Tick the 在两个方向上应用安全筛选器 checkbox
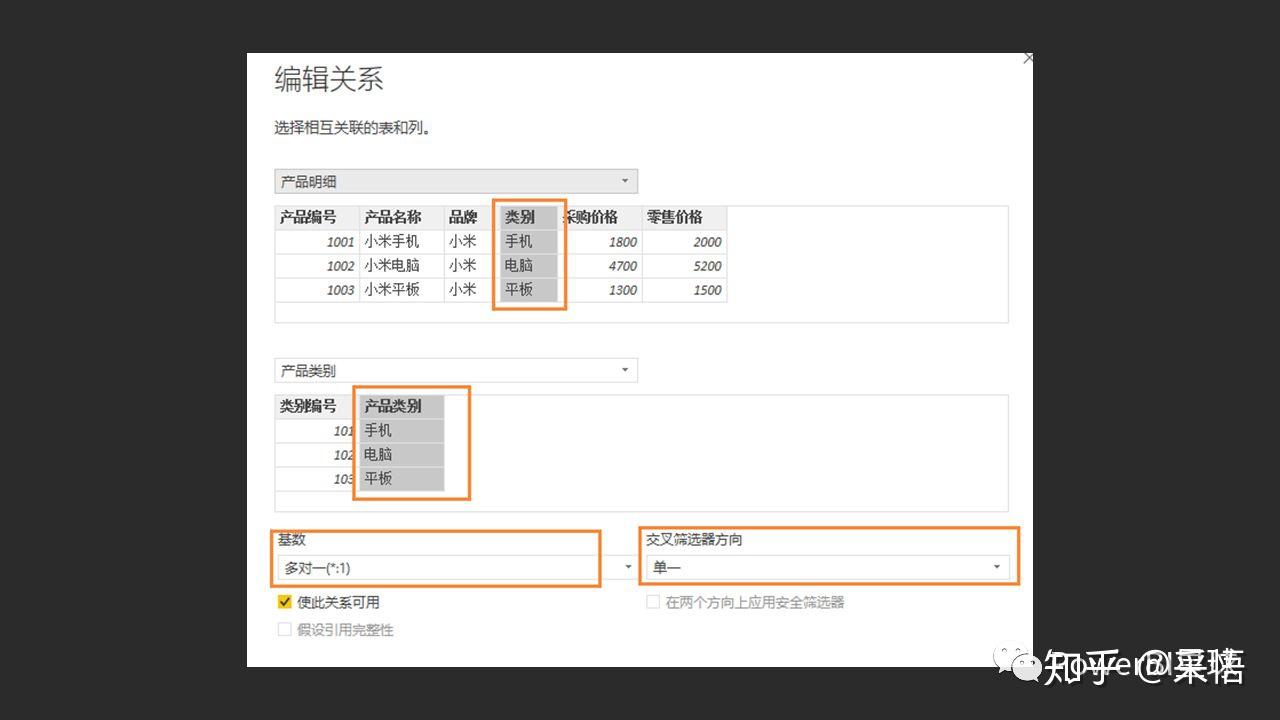Viewport: 1280px width, 720px height. [x=653, y=602]
